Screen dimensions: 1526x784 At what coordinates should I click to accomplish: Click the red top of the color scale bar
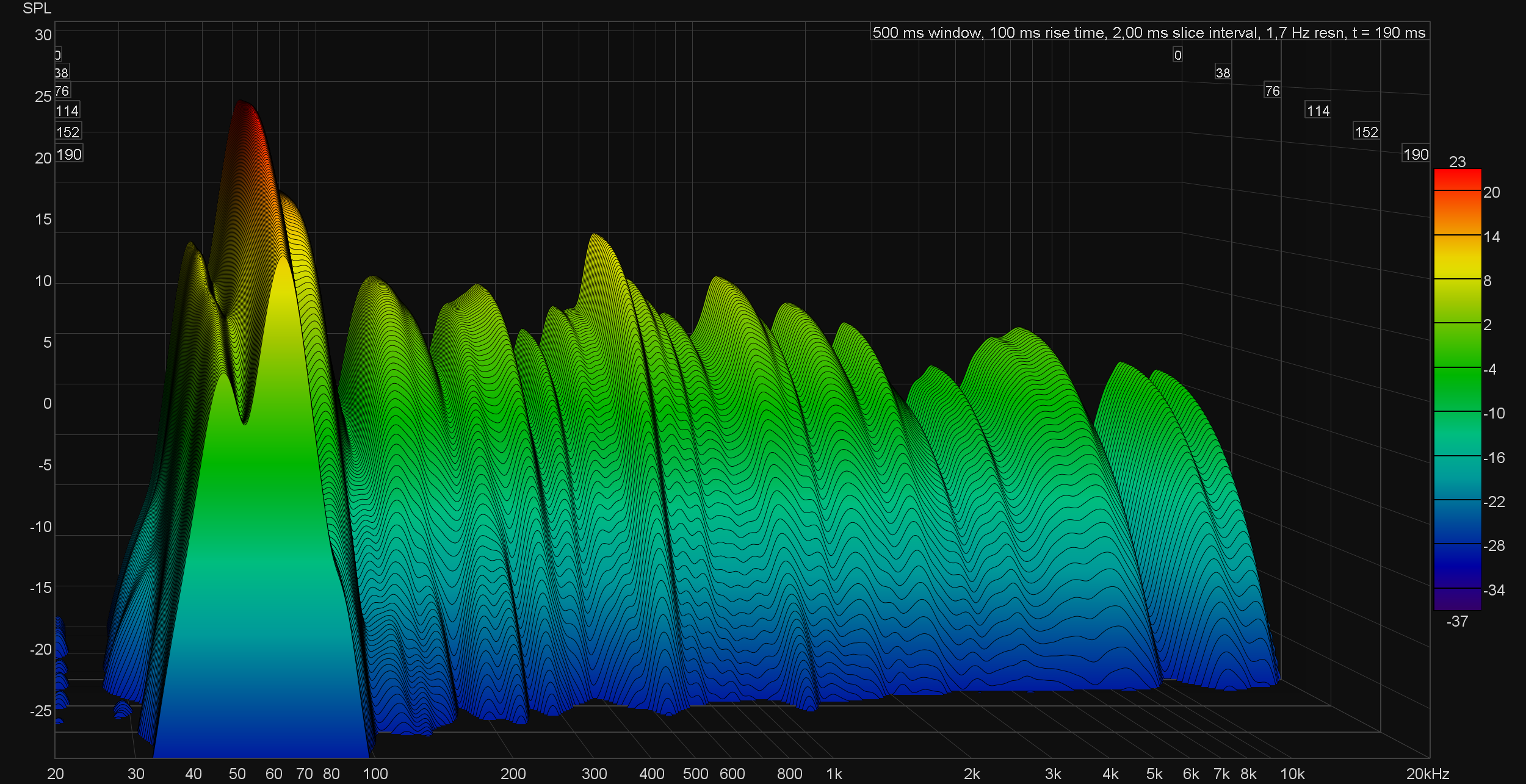[1457, 179]
